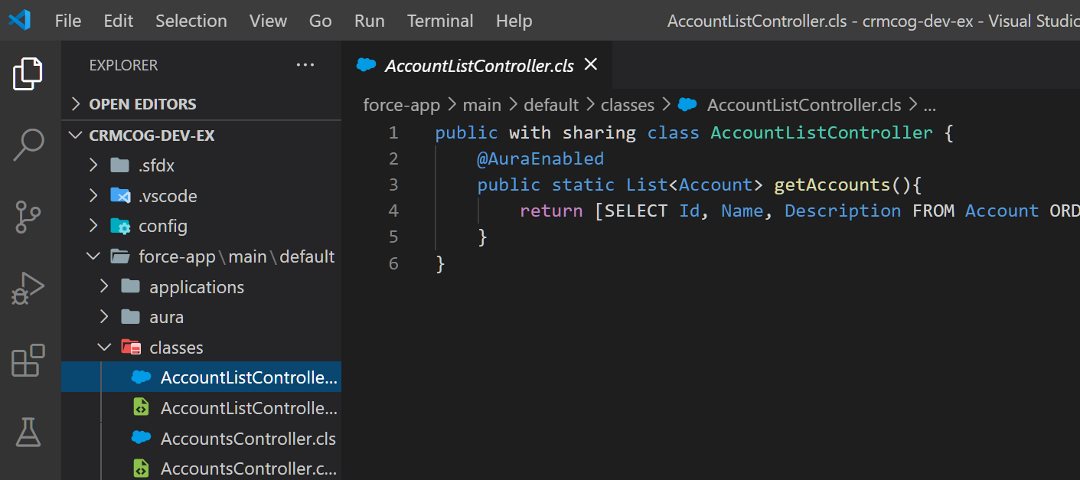Click line number 6 in the gutter
Screen dimensions: 1080x480
tap(393, 263)
